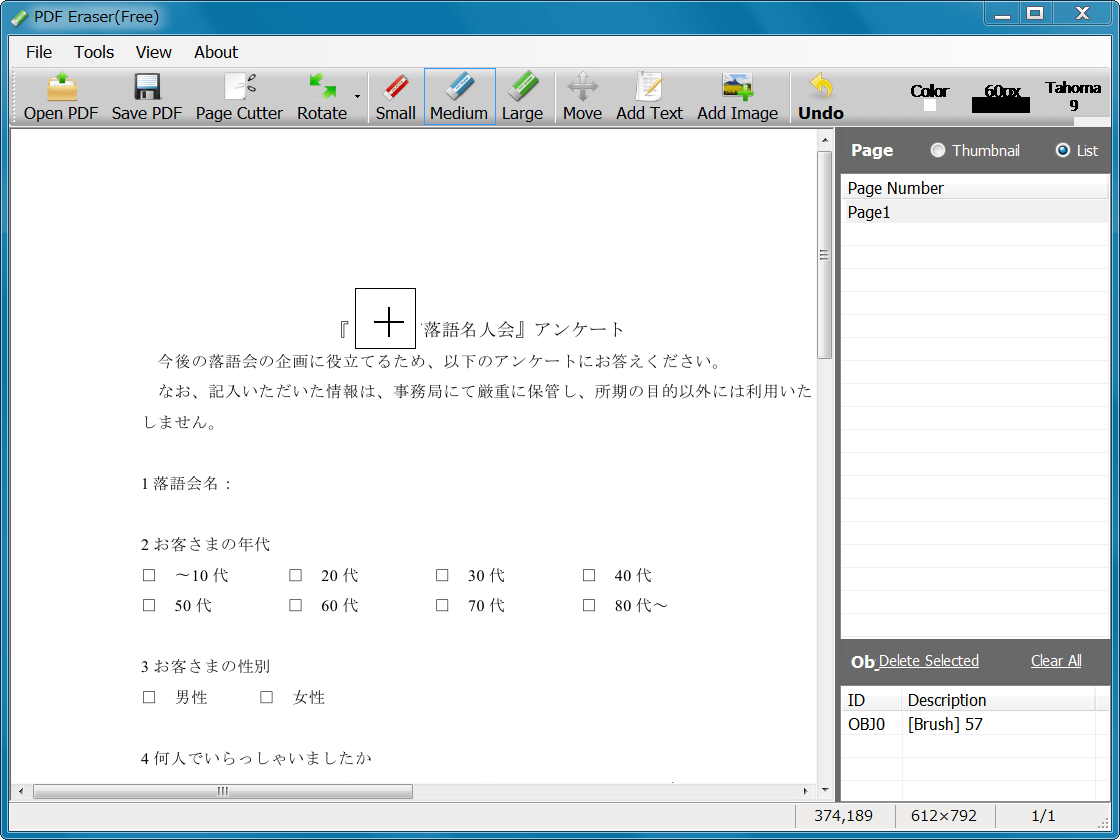Click the vertical scrollbar down arrow
1120x840 pixels.
pos(825,791)
